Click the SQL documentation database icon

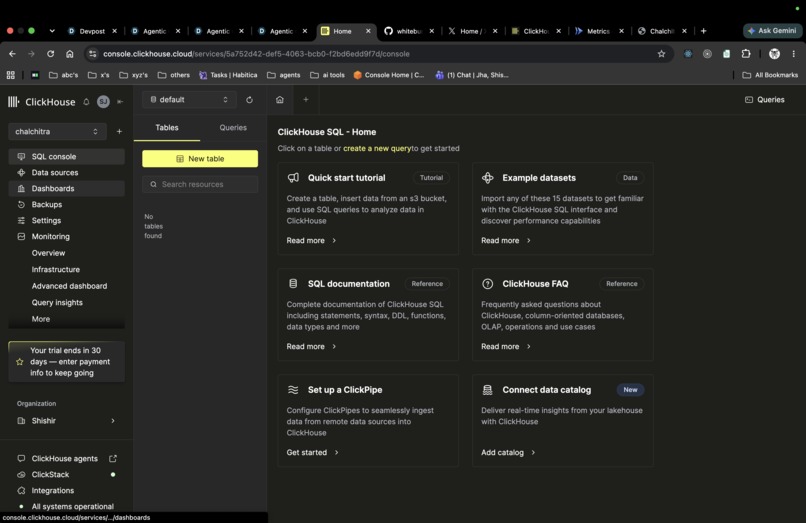pos(293,284)
